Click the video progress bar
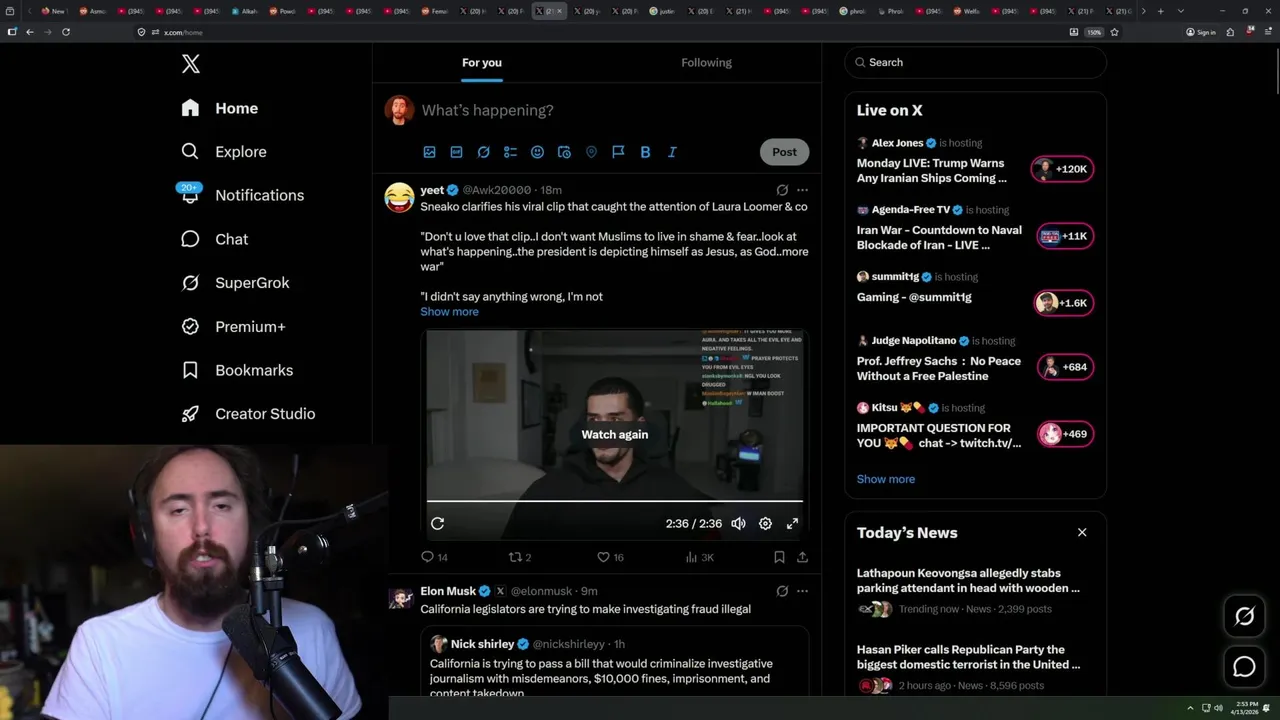The image size is (1280, 720). (615, 501)
